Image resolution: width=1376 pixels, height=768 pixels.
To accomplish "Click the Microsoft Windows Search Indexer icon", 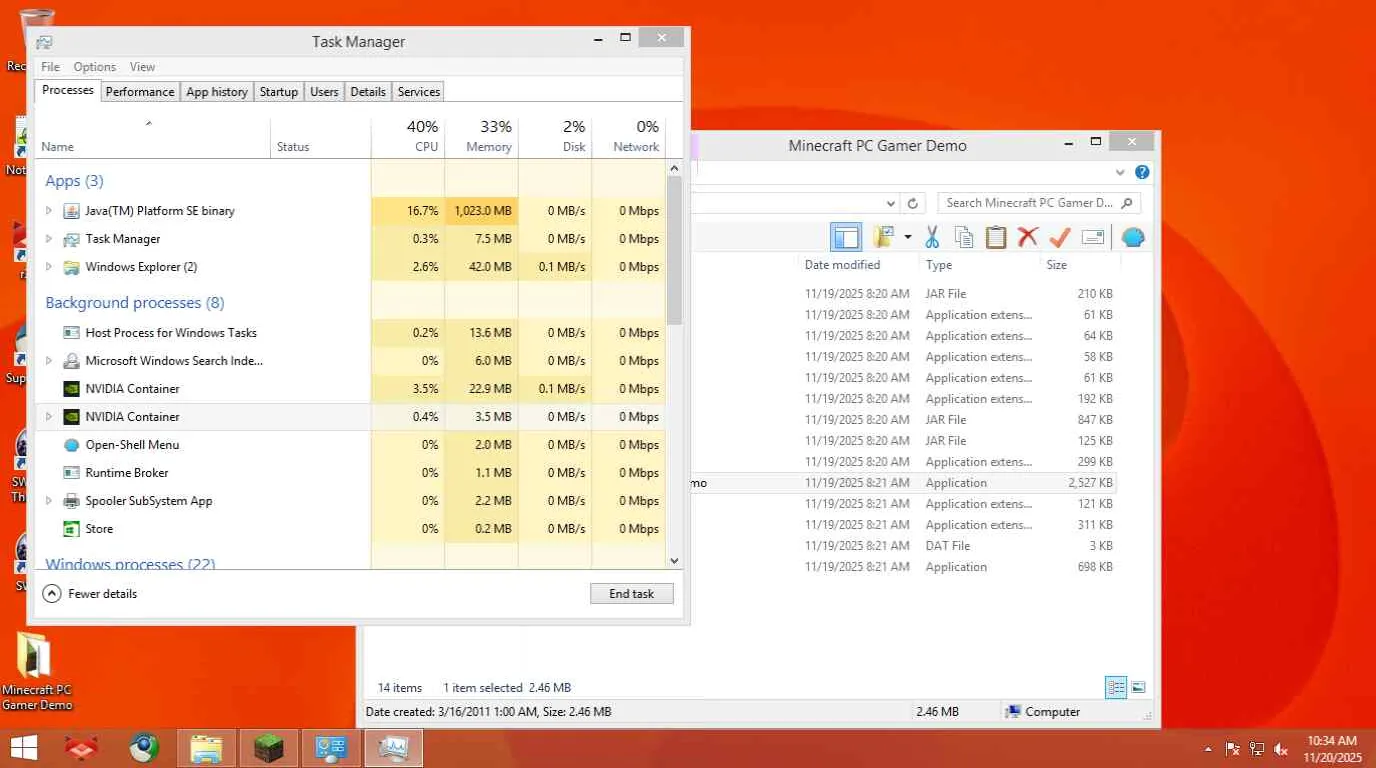I will point(71,361).
